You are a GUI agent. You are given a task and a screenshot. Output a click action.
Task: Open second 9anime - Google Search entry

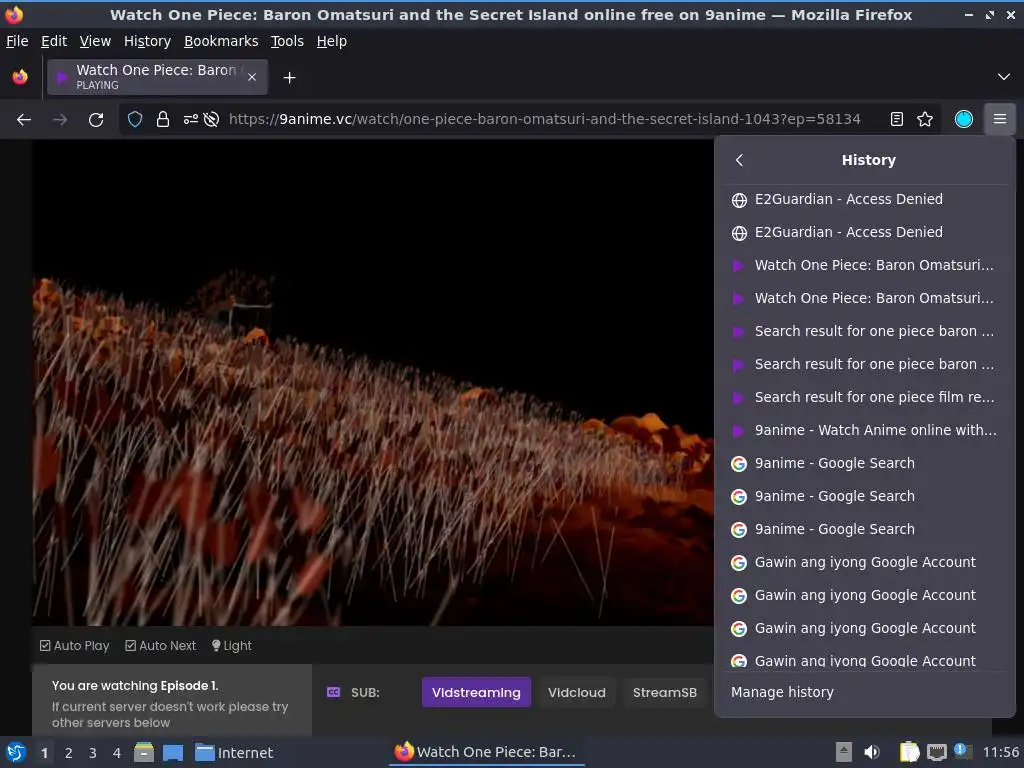click(x=865, y=496)
